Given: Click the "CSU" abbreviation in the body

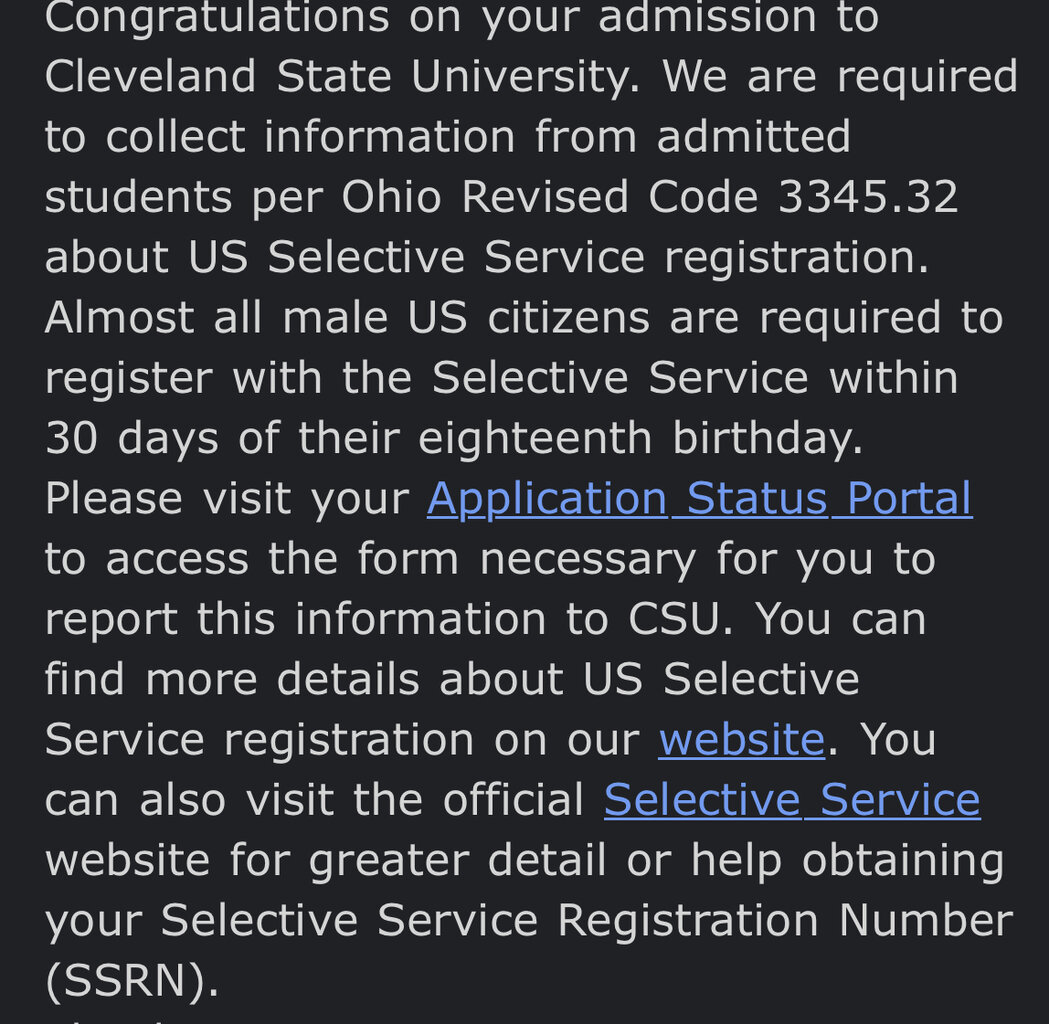Looking at the screenshot, I should [674, 619].
